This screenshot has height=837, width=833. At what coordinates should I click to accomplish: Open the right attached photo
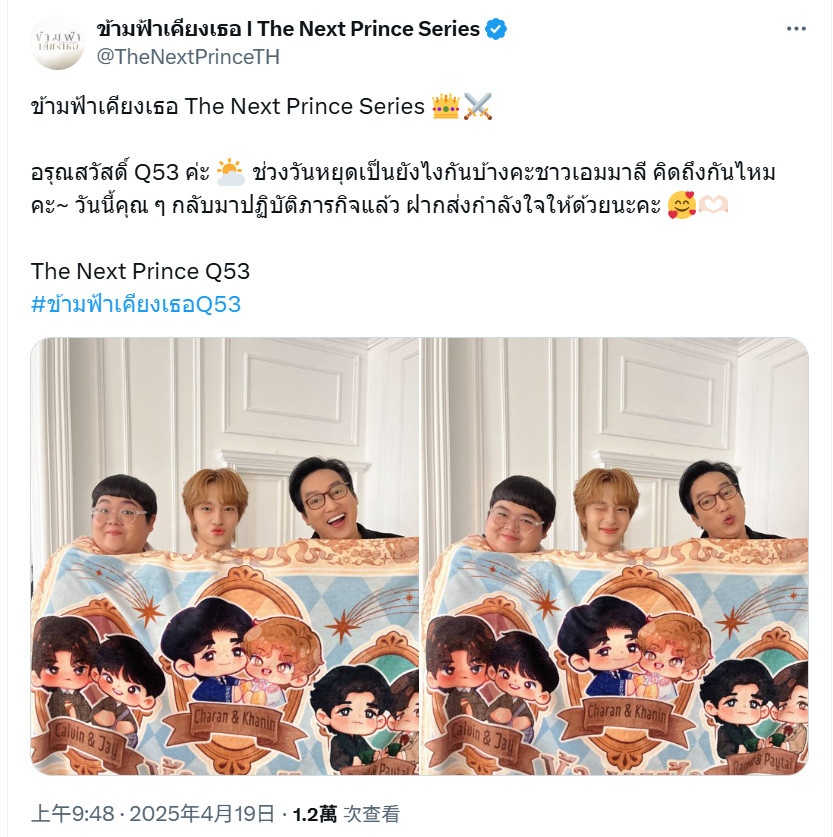(615, 556)
